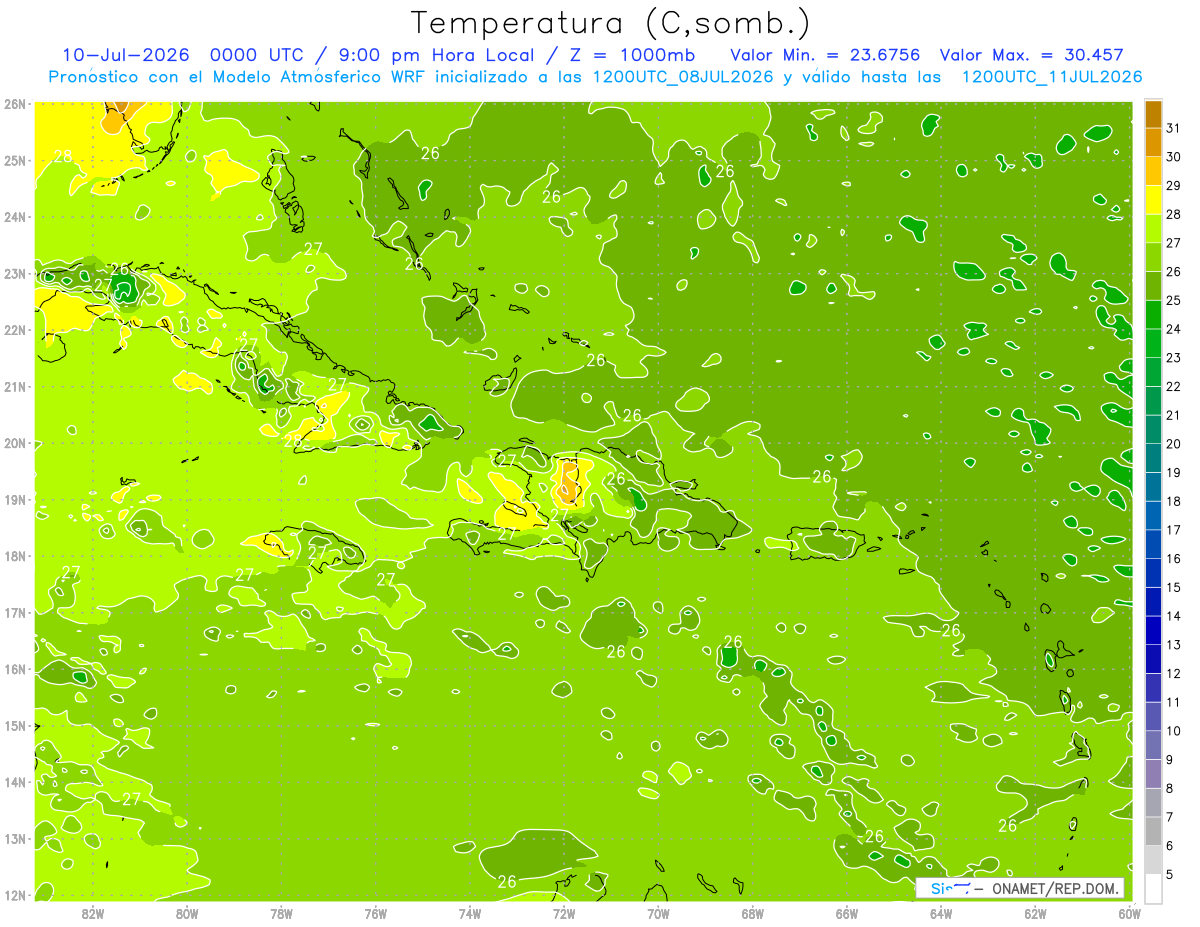Click the title "Temperatura (C,somb.)"
This screenshot has width=1200, height=927.
click(612, 23)
